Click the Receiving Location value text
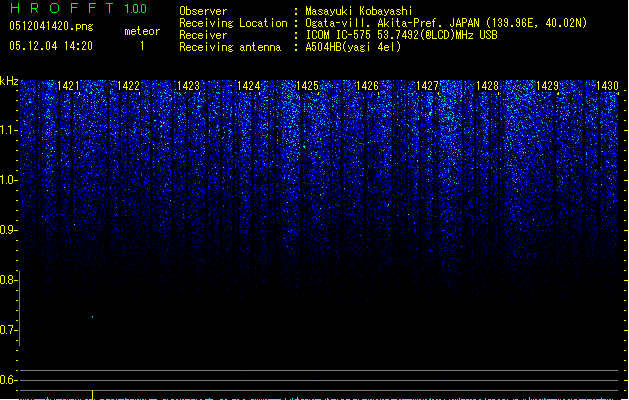The width and height of the screenshot is (629, 400). click(x=446, y=23)
